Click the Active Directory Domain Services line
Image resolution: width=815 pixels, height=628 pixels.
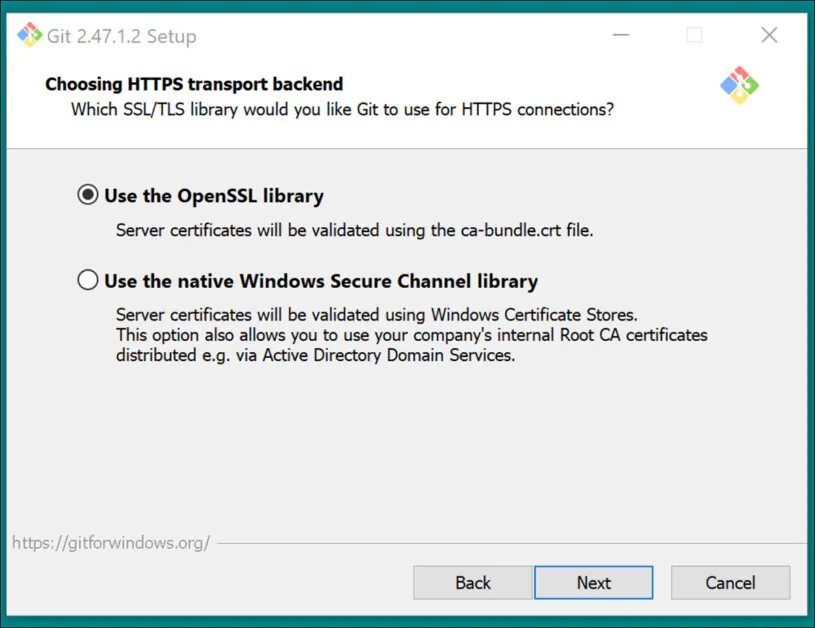(315, 355)
